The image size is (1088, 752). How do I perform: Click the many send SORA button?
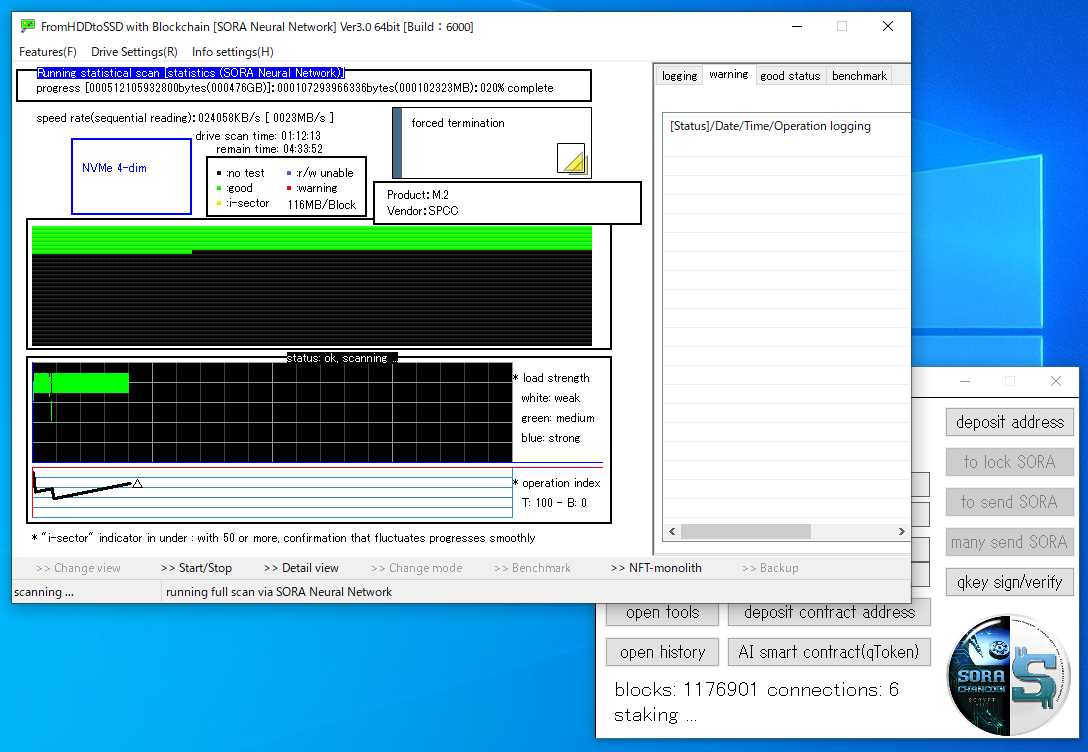tap(1010, 542)
